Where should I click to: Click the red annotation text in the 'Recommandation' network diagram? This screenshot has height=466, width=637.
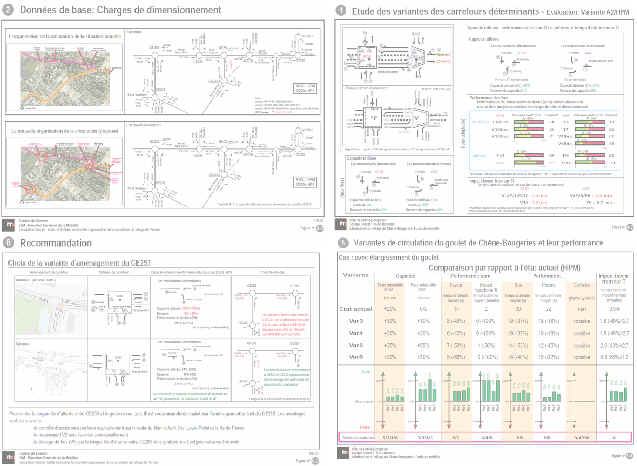point(285,324)
